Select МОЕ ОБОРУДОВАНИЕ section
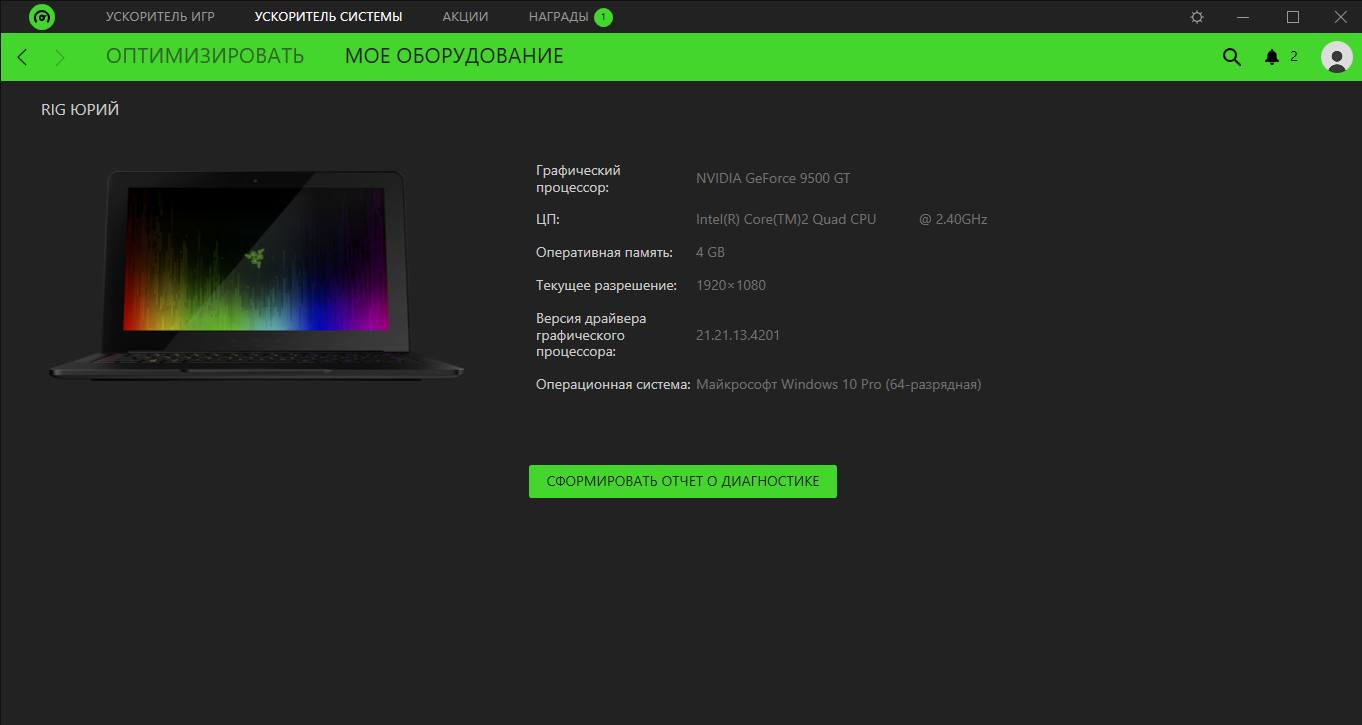This screenshot has width=1362, height=725. click(454, 56)
